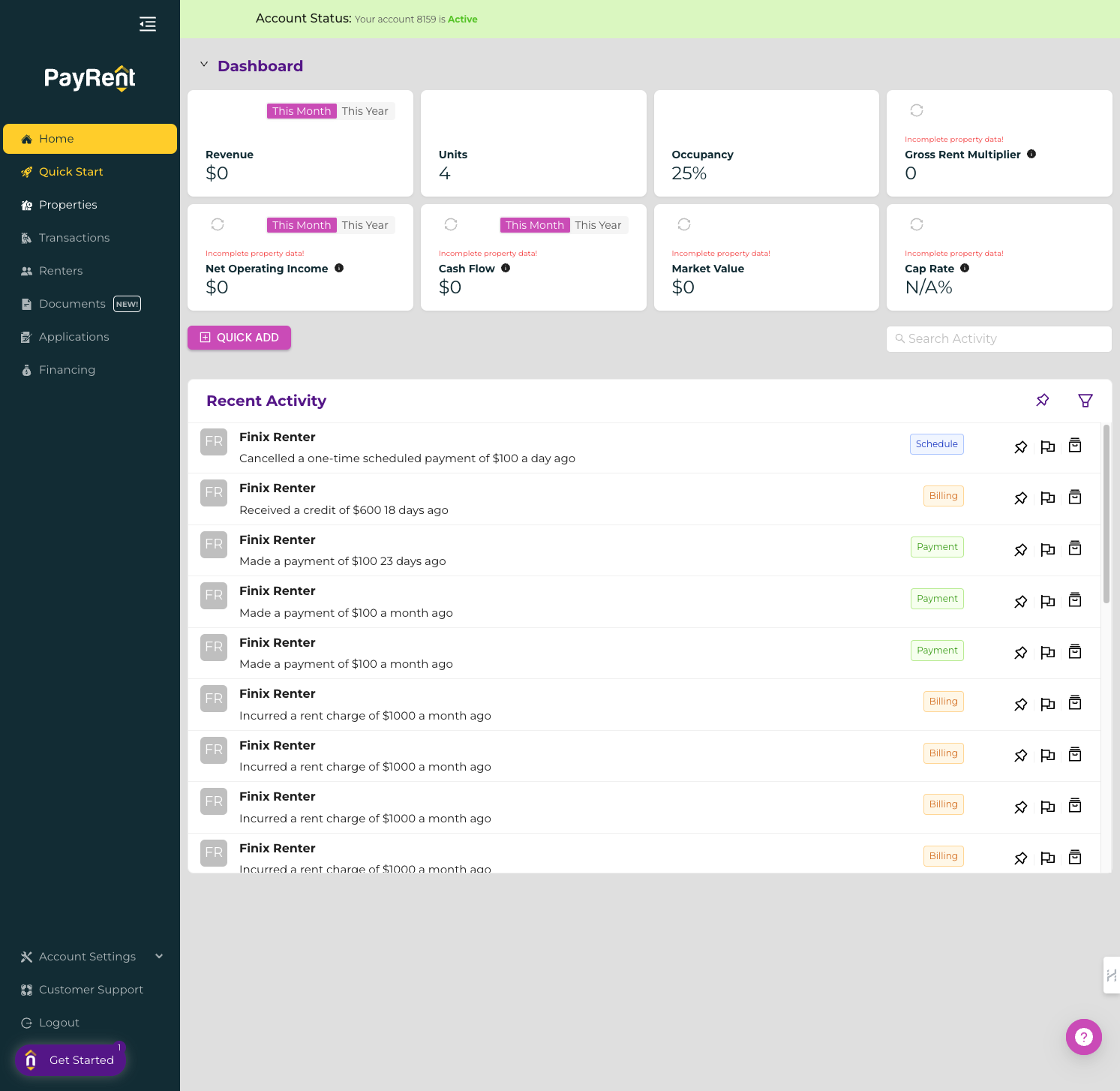Archive the cancelled scheduled payment activity
Image resolution: width=1120 pixels, height=1091 pixels.
click(1075, 446)
